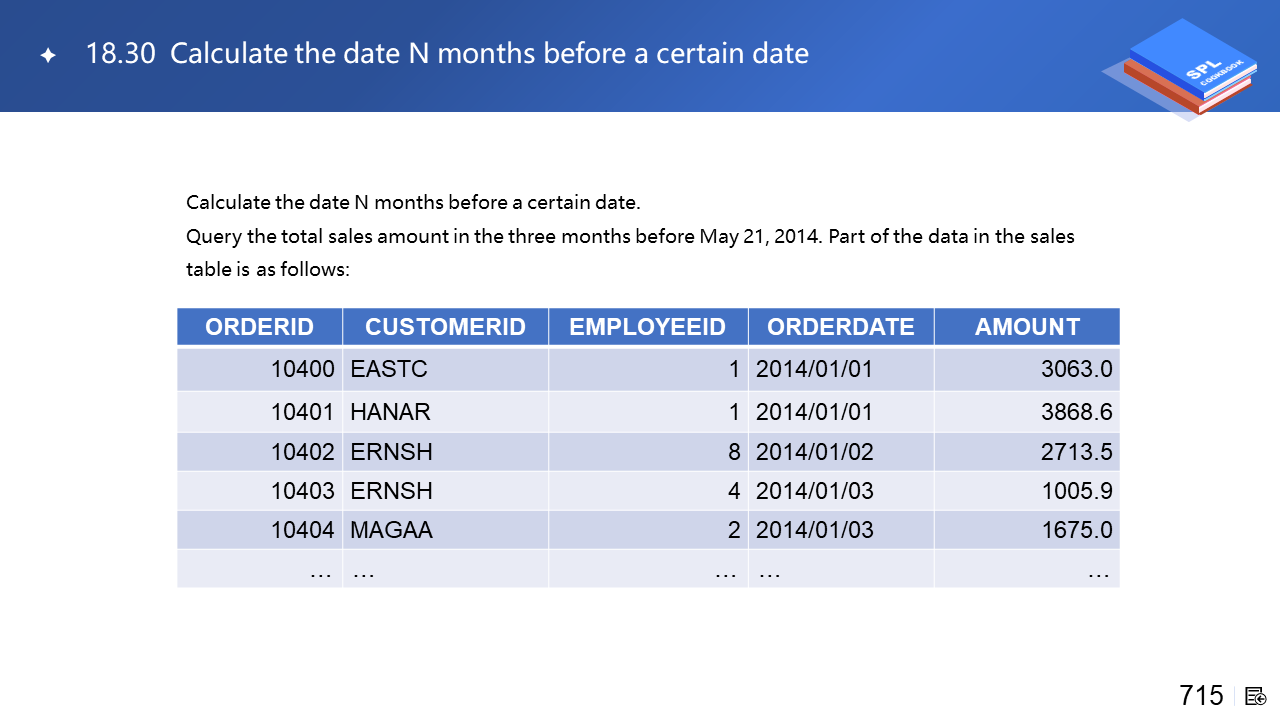Select the EMPLOYEEID column header

(x=647, y=327)
